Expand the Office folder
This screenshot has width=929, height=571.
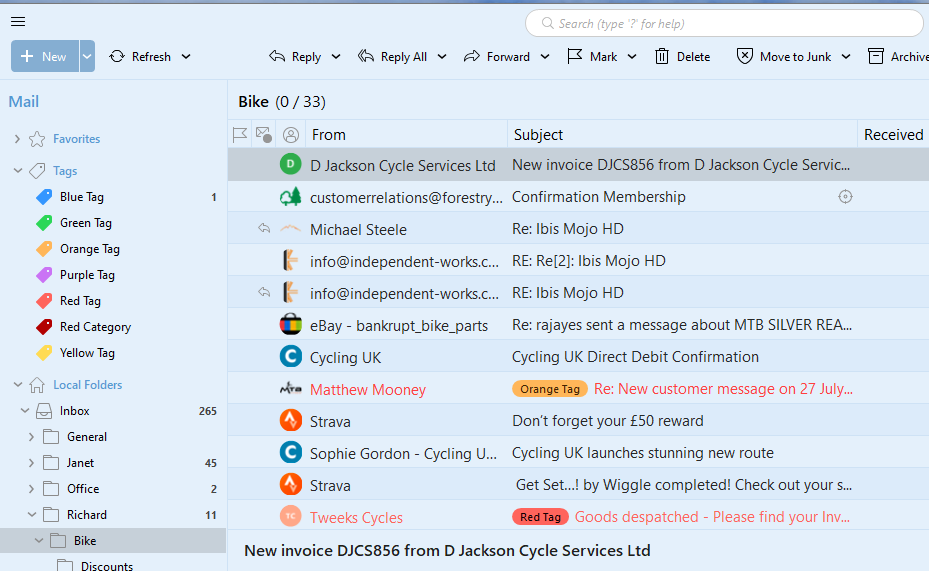point(31,489)
